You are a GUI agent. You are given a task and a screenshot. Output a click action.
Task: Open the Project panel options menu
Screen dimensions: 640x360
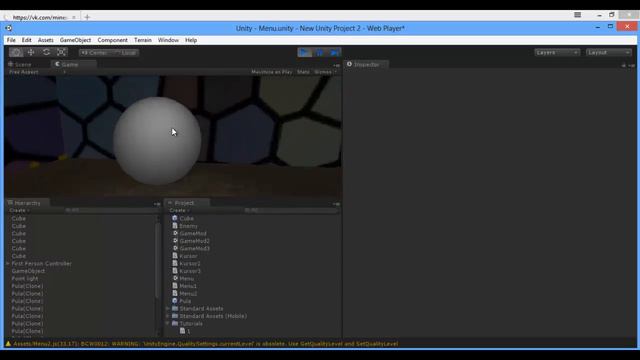[336, 204]
